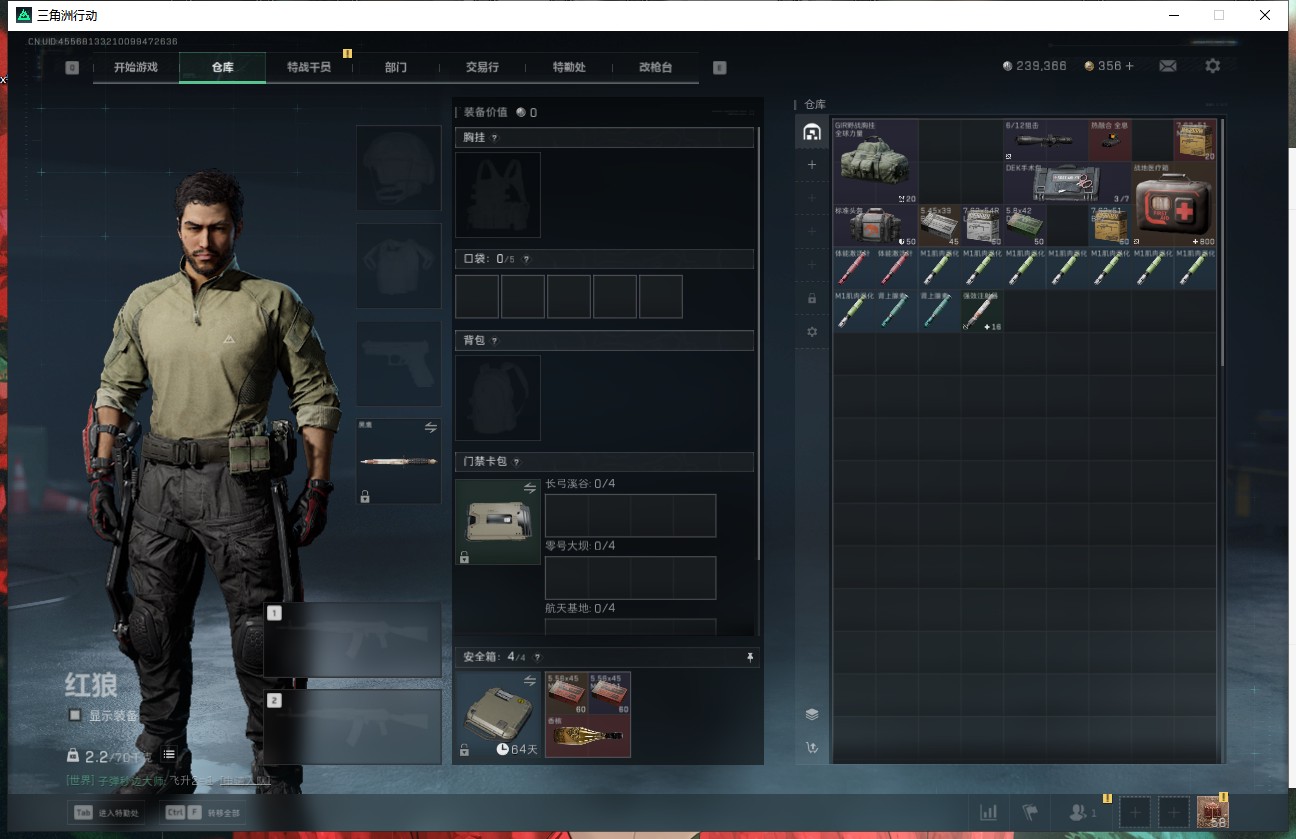This screenshot has width=1296, height=839.
Task: Open the player avatar at bottom right
Action: pos(1212,812)
